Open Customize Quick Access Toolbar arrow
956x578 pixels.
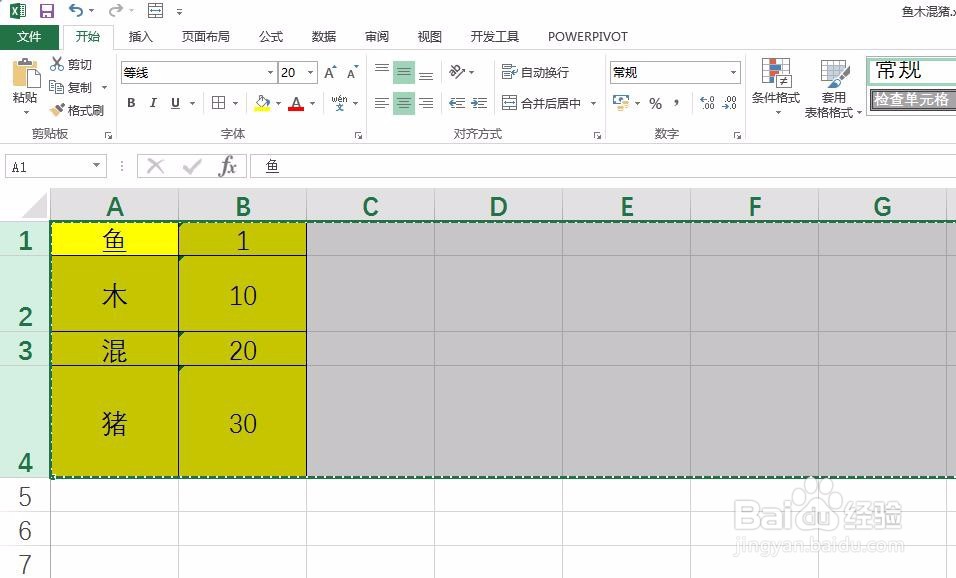click(179, 11)
